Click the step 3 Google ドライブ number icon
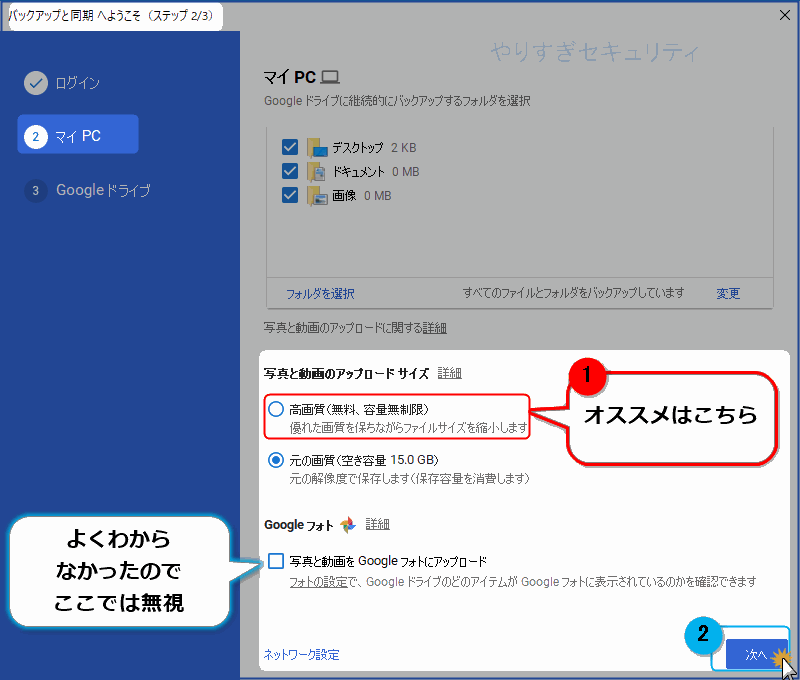This screenshot has width=800, height=680. click(x=36, y=190)
